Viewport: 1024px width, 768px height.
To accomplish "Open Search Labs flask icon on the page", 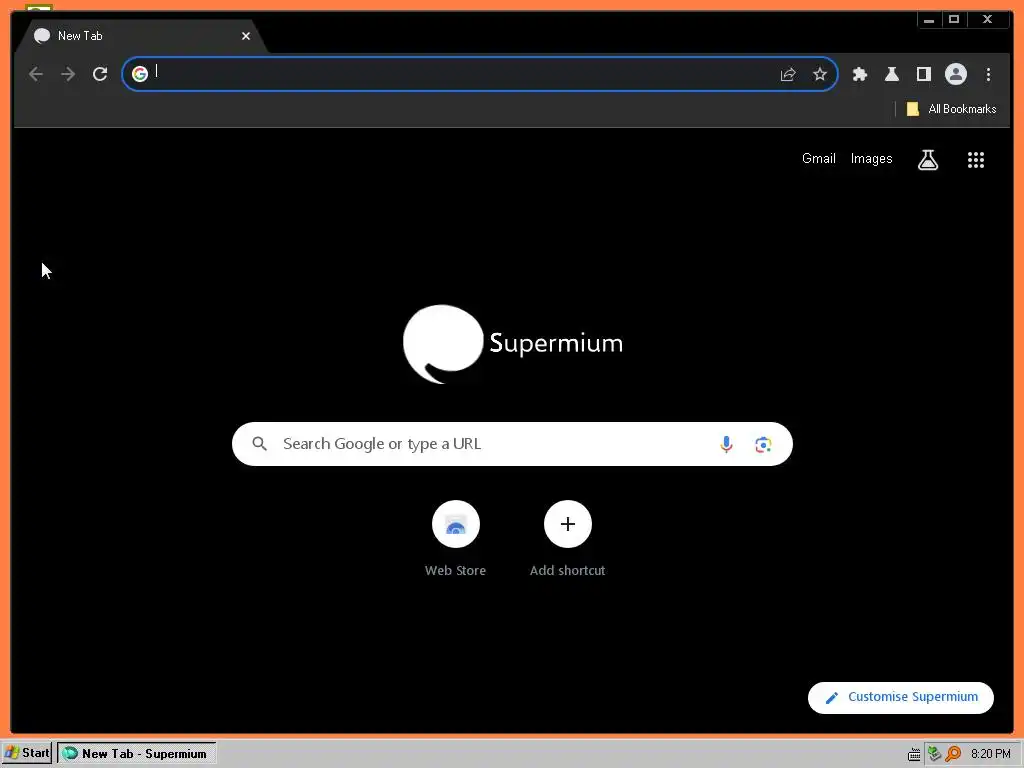I will 927,159.
